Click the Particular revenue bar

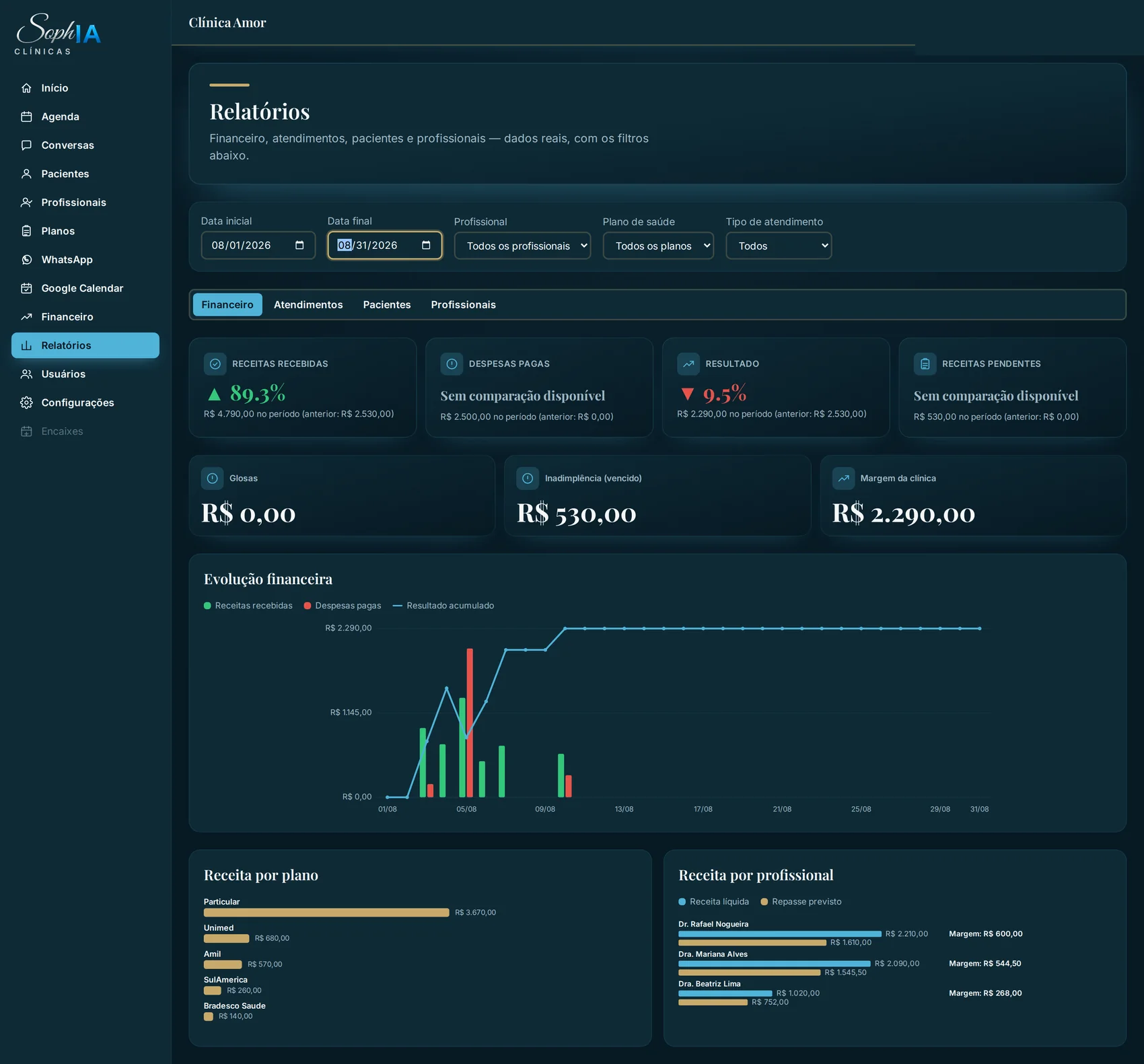pyautogui.click(x=326, y=913)
